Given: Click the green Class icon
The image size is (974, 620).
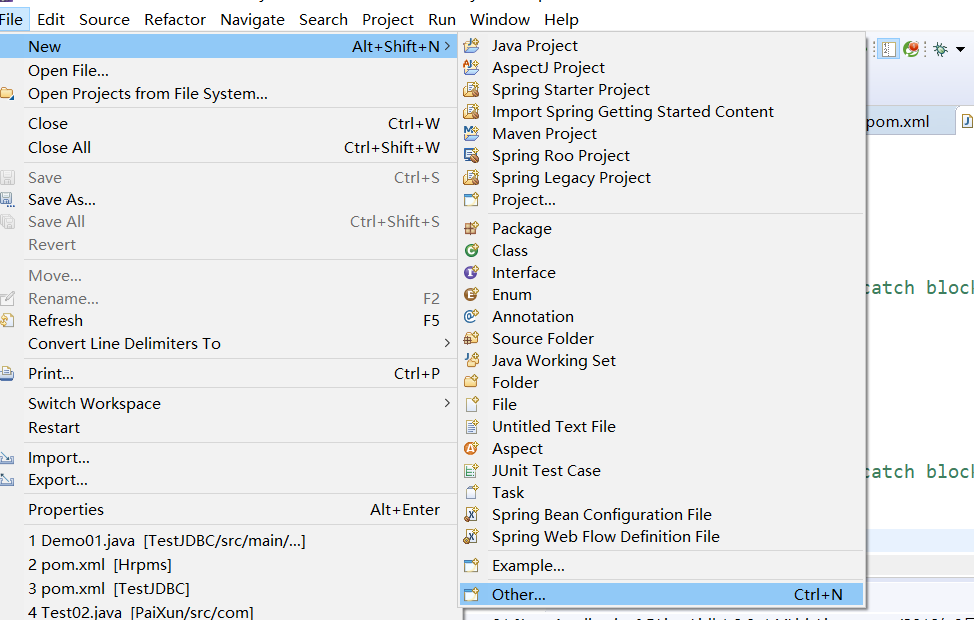Looking at the screenshot, I should (x=471, y=250).
